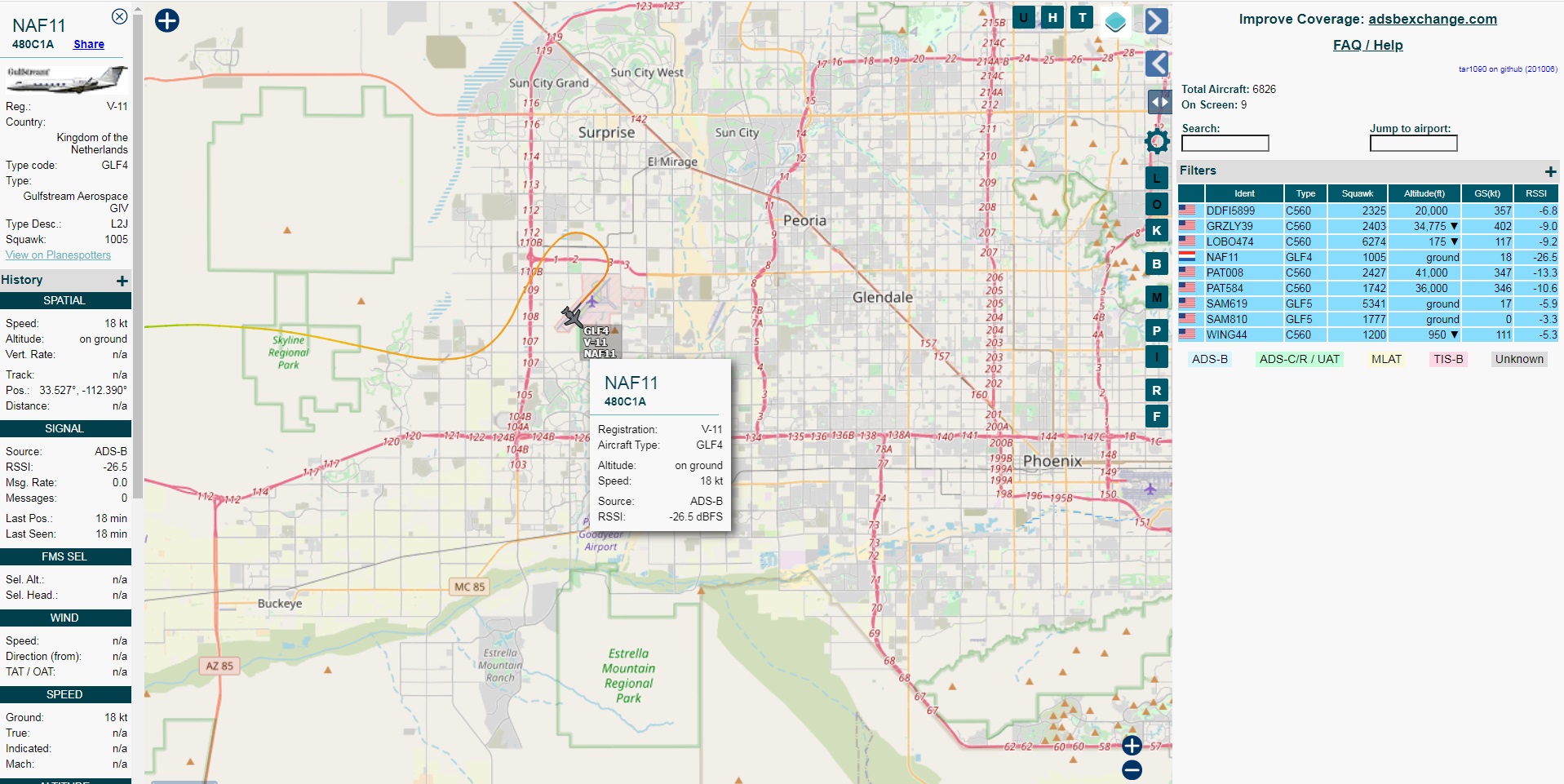Viewport: 1564px width, 784px height.
Task: Zoom out with the minus button on map
Action: pos(1132,769)
